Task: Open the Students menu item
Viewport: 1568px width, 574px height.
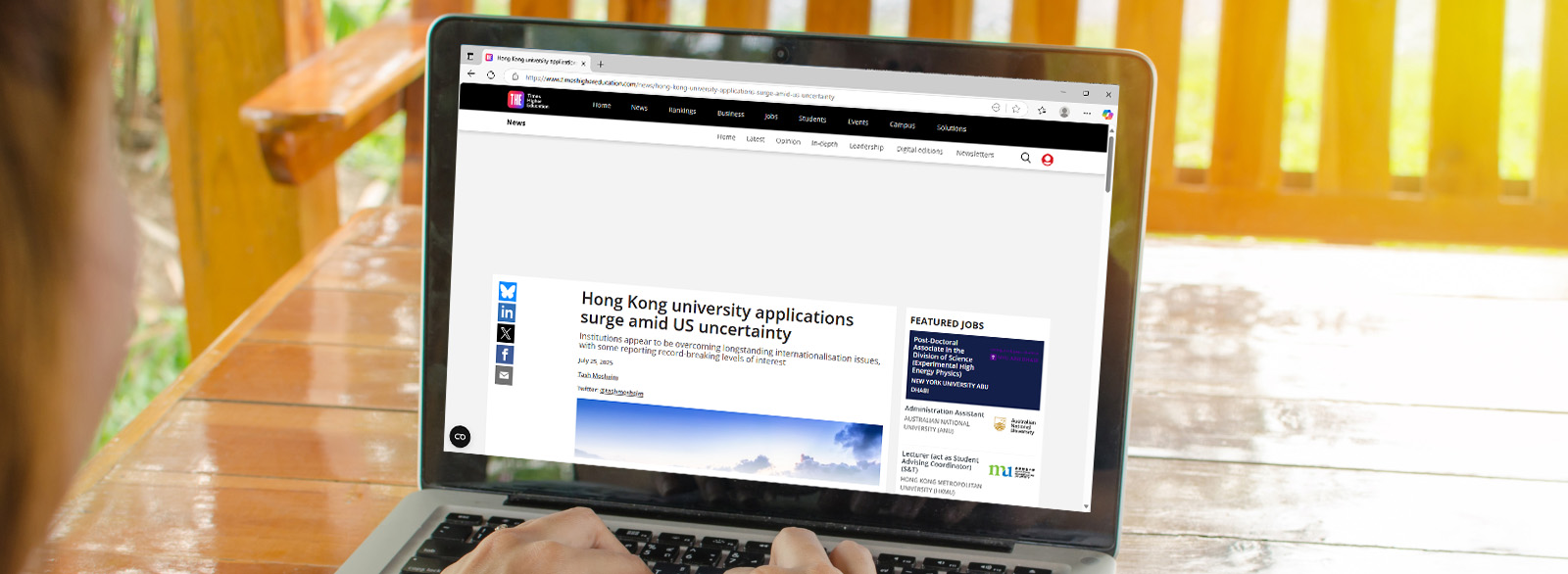Action: (x=812, y=120)
